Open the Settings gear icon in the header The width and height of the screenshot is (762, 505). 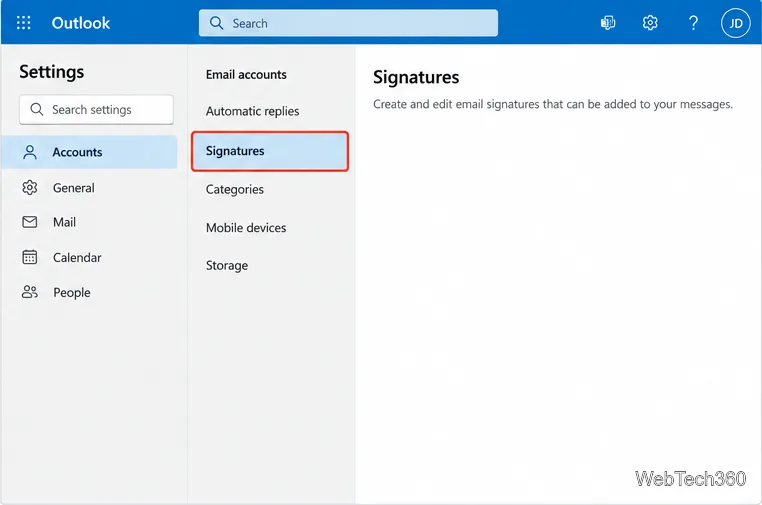point(650,23)
